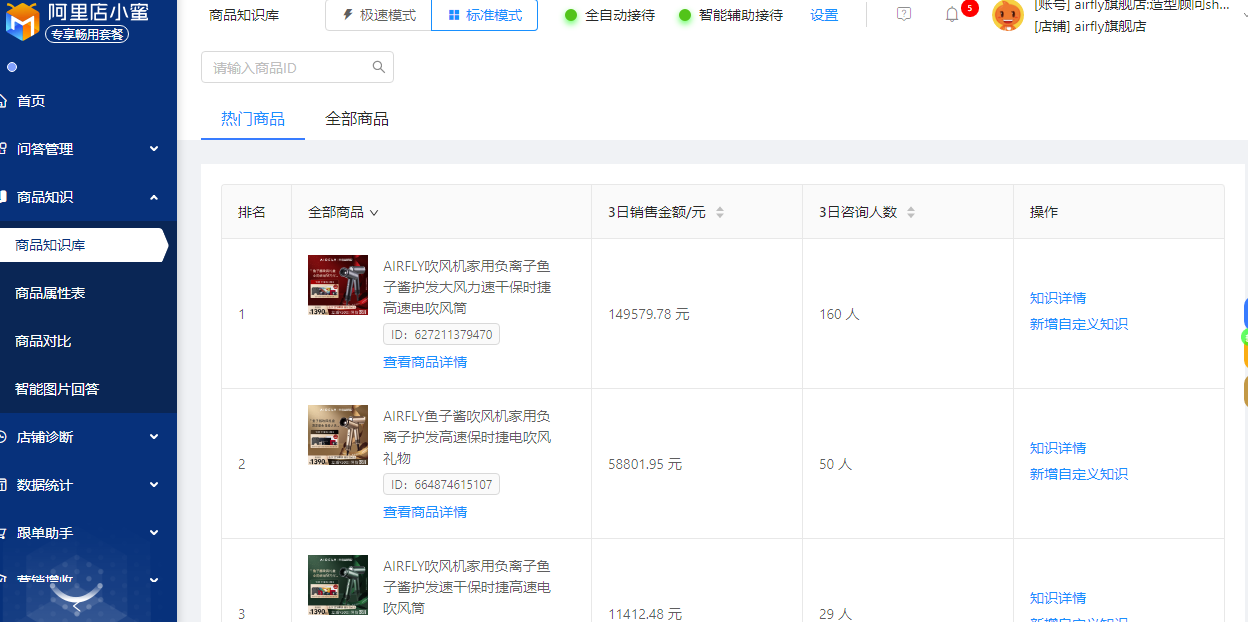Sort by 3日咨询人数 sort arrows
The width and height of the screenshot is (1248, 622).
(x=910, y=212)
